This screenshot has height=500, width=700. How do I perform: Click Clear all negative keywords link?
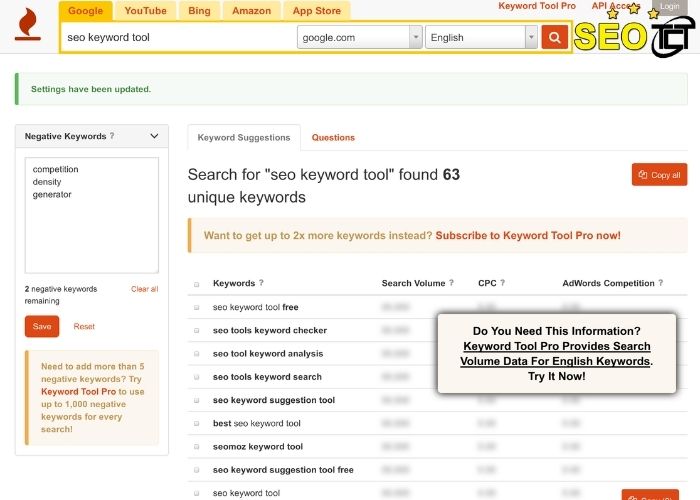point(145,289)
